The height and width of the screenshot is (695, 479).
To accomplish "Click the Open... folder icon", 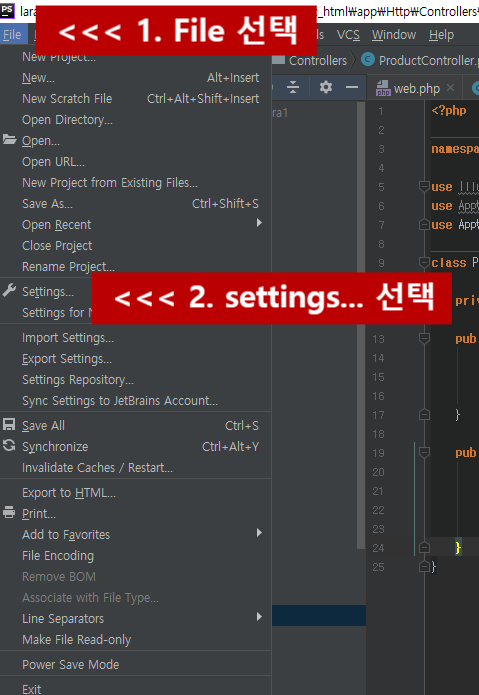I will click(9, 140).
